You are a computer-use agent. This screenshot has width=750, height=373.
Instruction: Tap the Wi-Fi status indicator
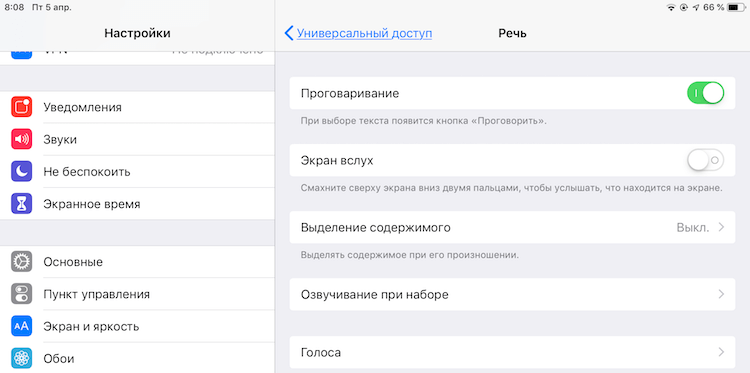[671, 8]
